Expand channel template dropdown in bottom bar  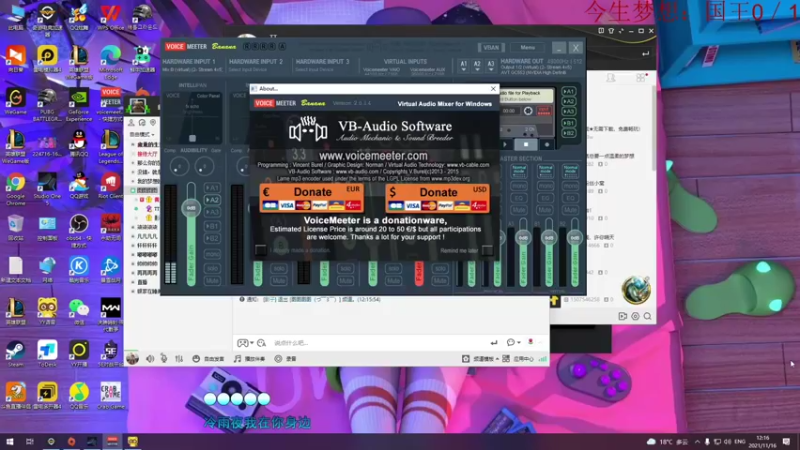(497, 359)
